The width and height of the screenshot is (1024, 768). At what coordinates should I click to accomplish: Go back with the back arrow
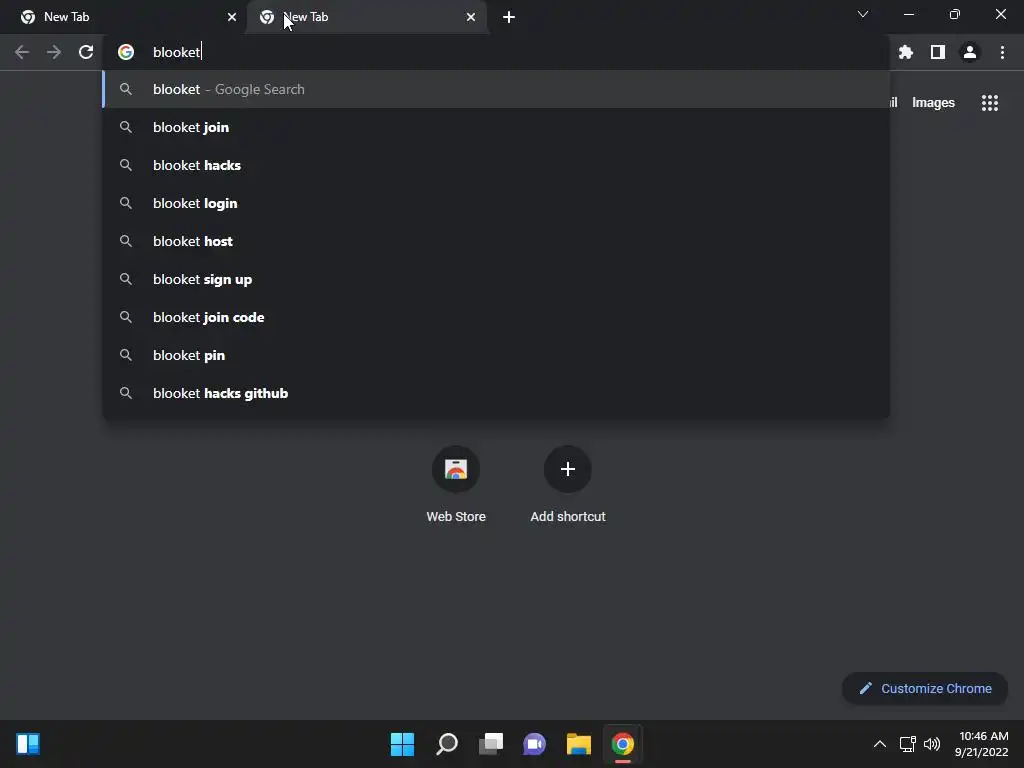[22, 52]
